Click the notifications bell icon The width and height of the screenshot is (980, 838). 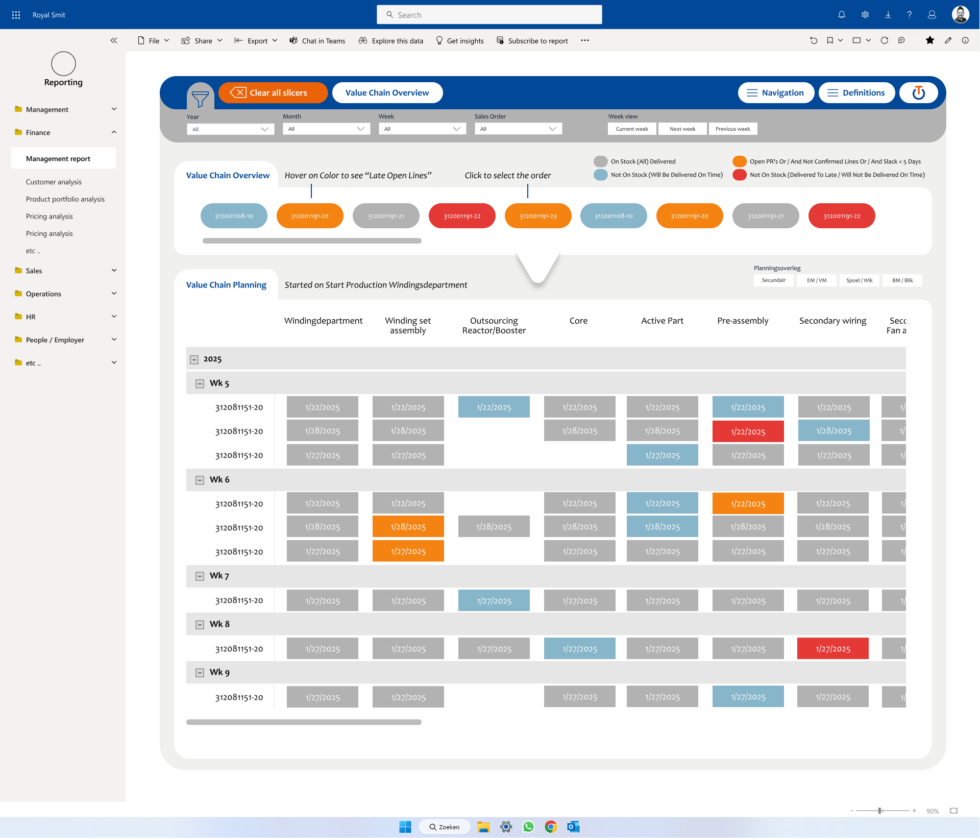[x=841, y=15]
